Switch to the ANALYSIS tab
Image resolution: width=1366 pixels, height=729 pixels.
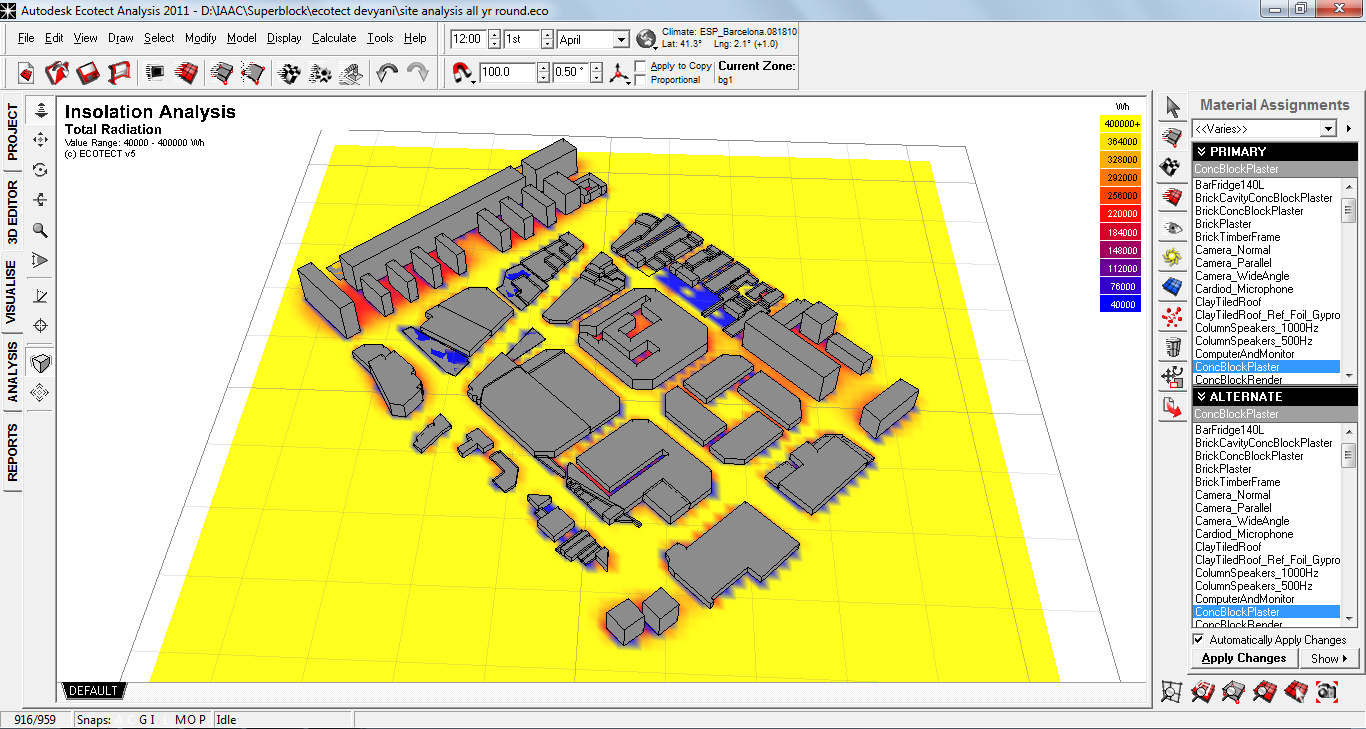(x=13, y=373)
